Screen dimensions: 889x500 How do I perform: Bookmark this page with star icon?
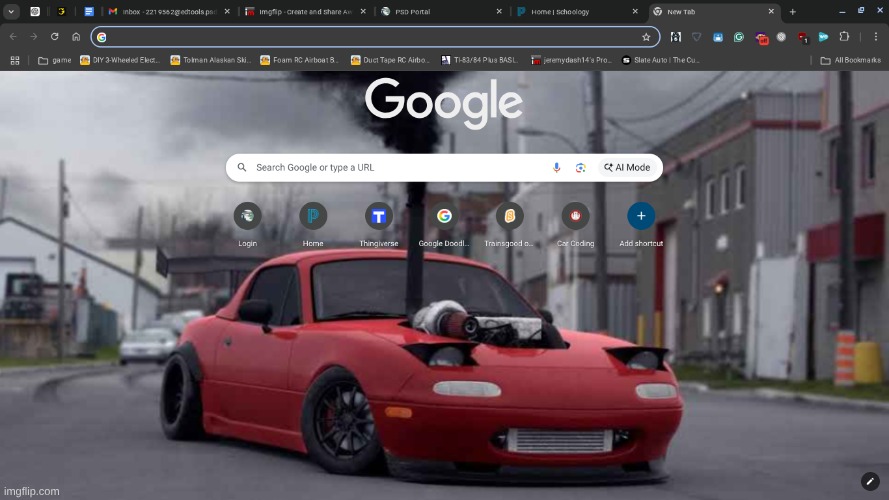pos(646,37)
